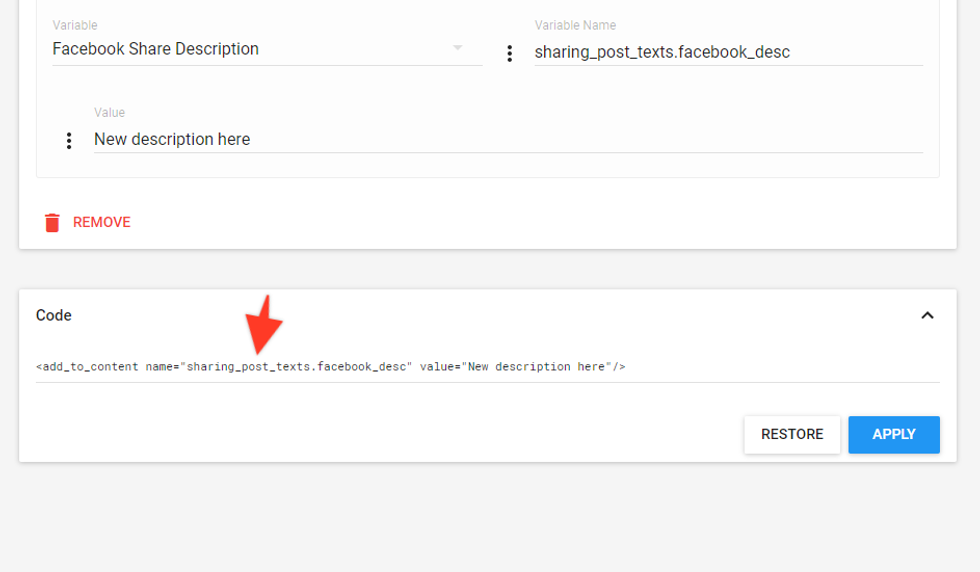Click the add_to_content tag in the code

coord(88,367)
